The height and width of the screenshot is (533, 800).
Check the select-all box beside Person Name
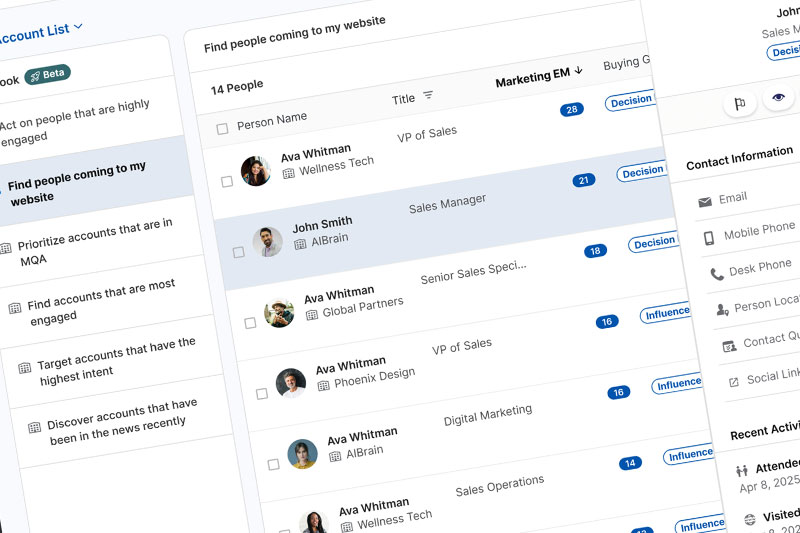(222, 129)
